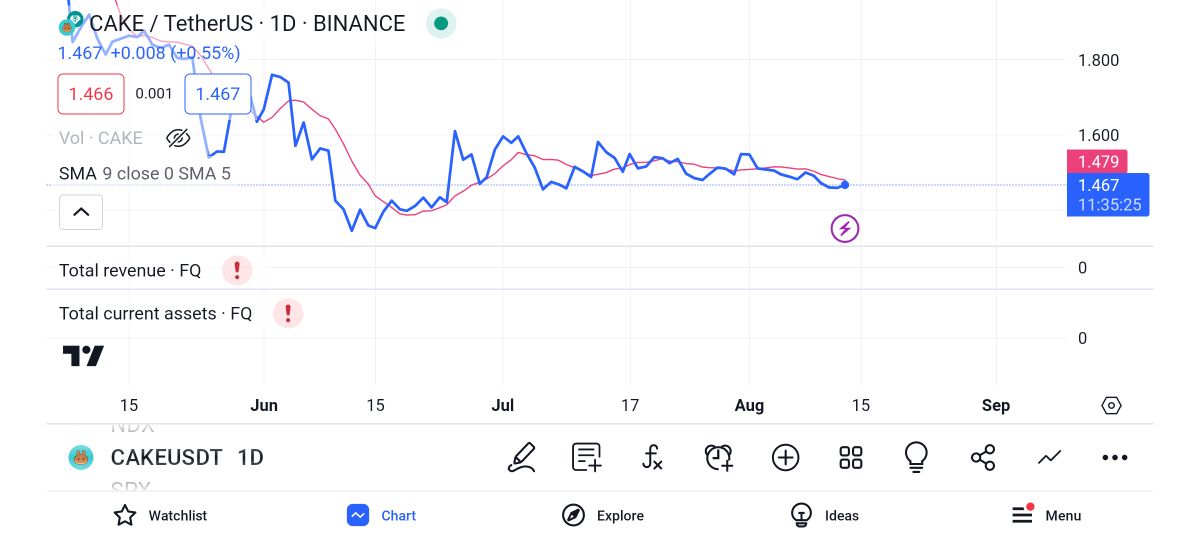Tap the add symbol plus icon
The image size is (1200, 540).
(x=785, y=458)
